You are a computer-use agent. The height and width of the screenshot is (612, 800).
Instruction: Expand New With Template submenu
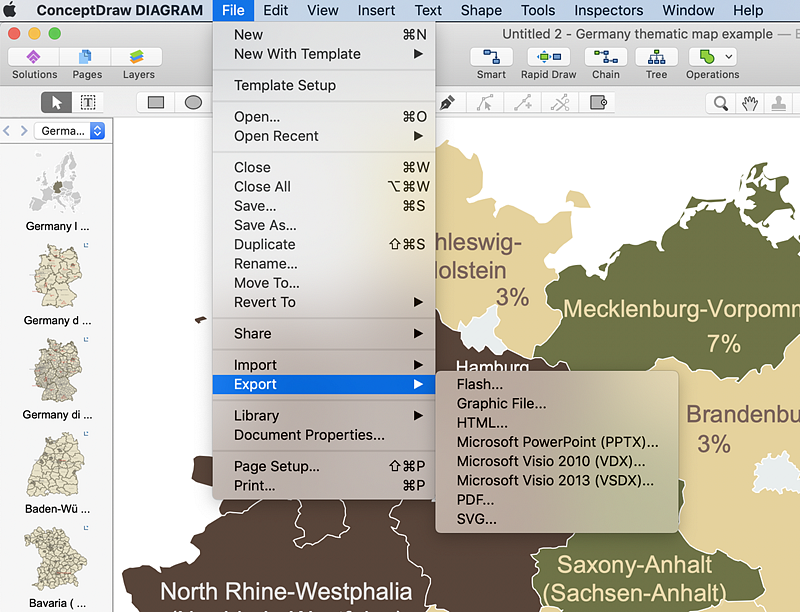tap(324, 54)
